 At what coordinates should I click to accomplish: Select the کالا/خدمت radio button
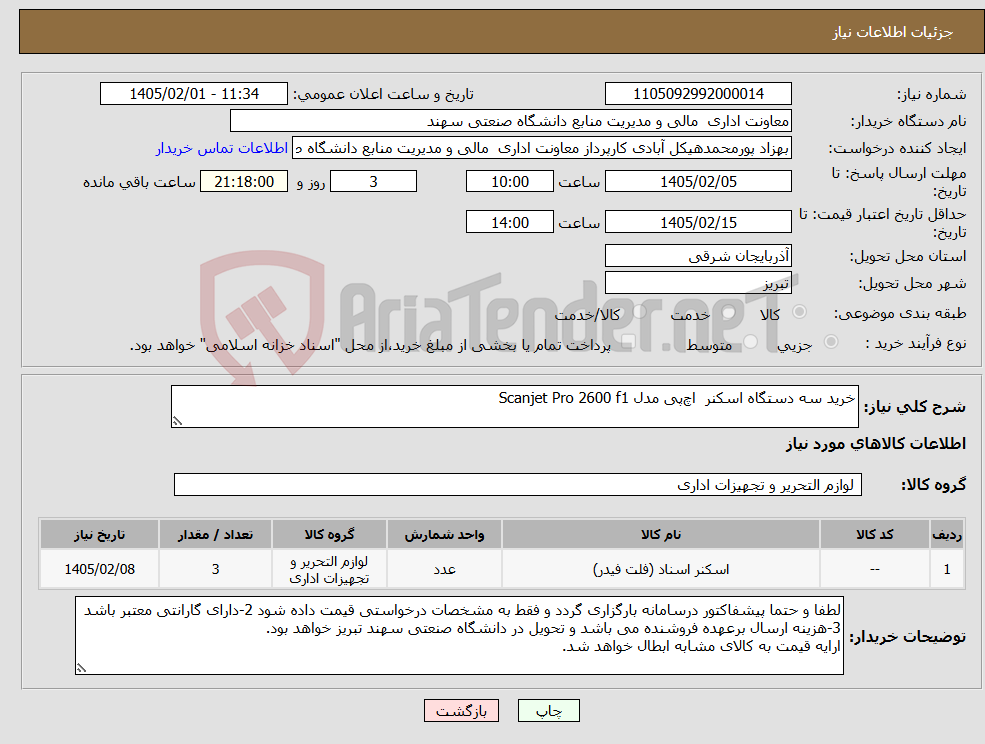639,312
